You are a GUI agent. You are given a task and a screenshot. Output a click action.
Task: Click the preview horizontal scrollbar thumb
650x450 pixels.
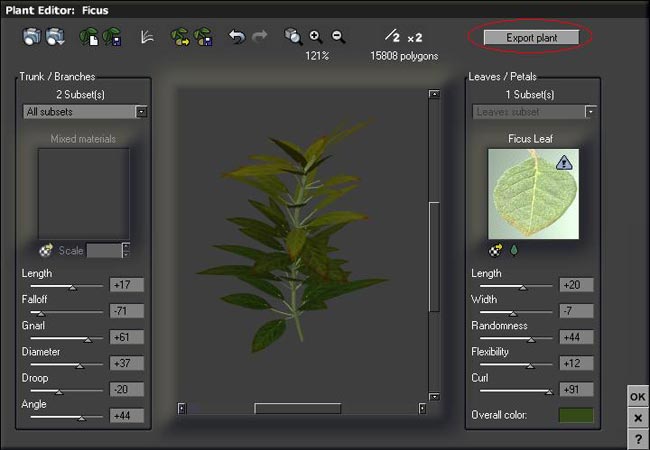pyautogui.click(x=298, y=409)
